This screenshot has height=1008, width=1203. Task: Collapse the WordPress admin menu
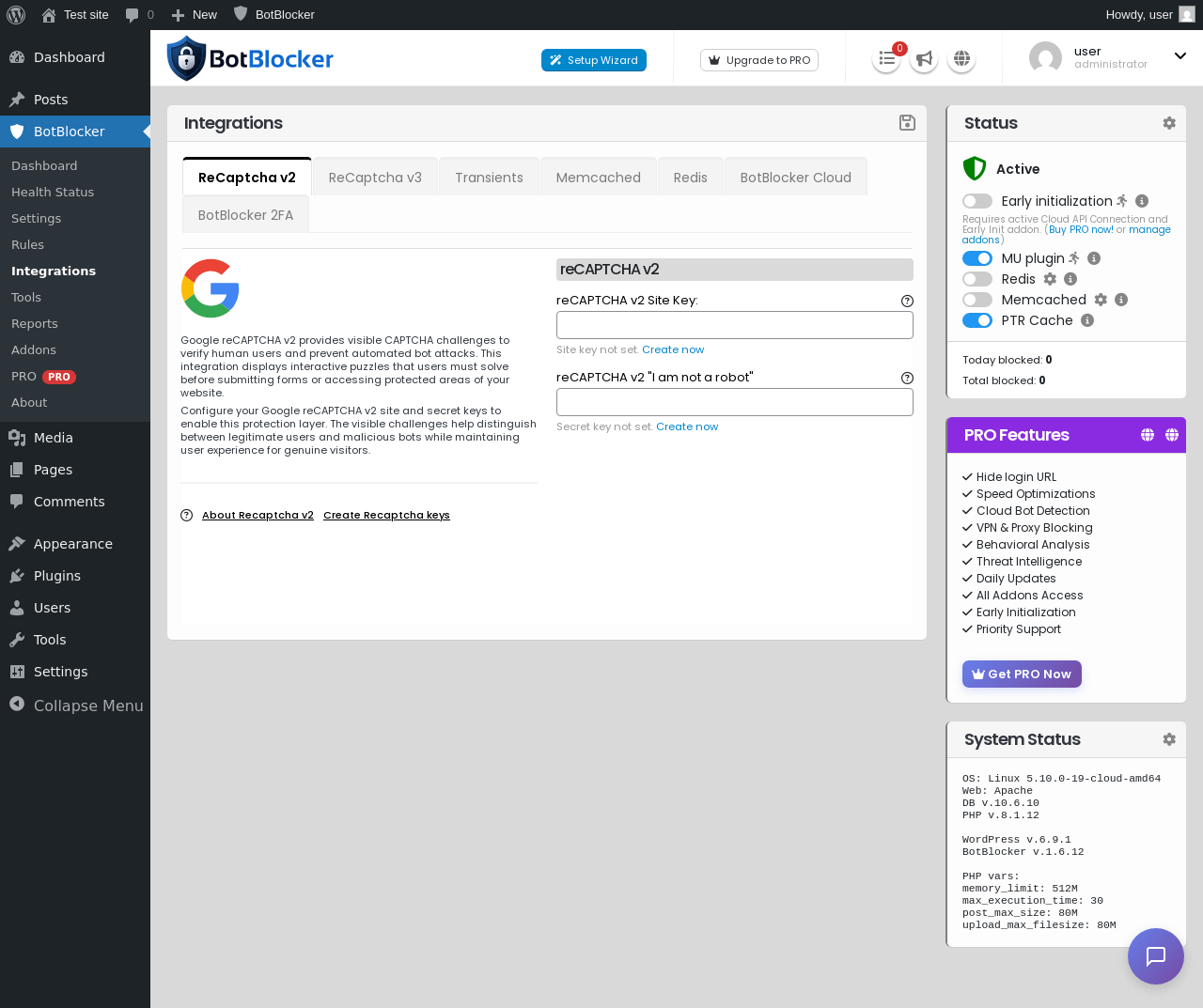tap(76, 706)
